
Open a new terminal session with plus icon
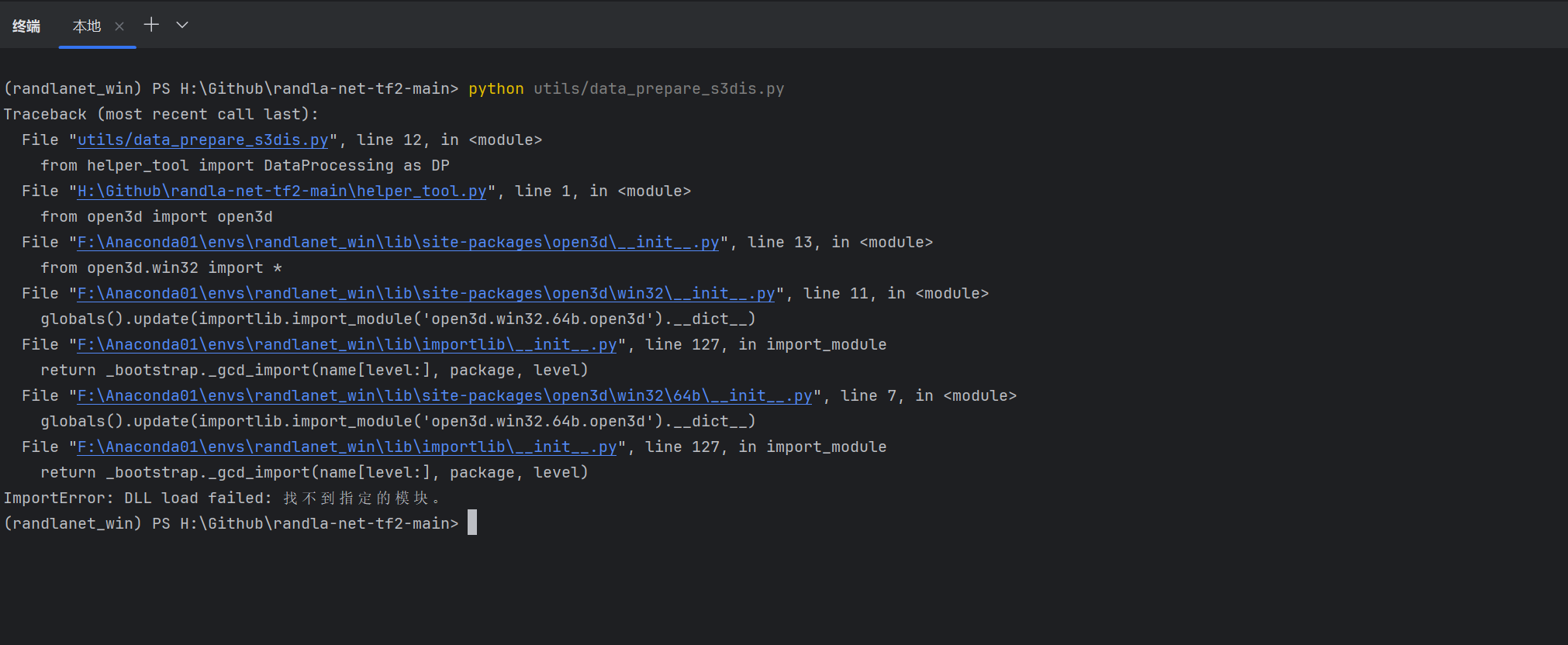click(x=151, y=25)
